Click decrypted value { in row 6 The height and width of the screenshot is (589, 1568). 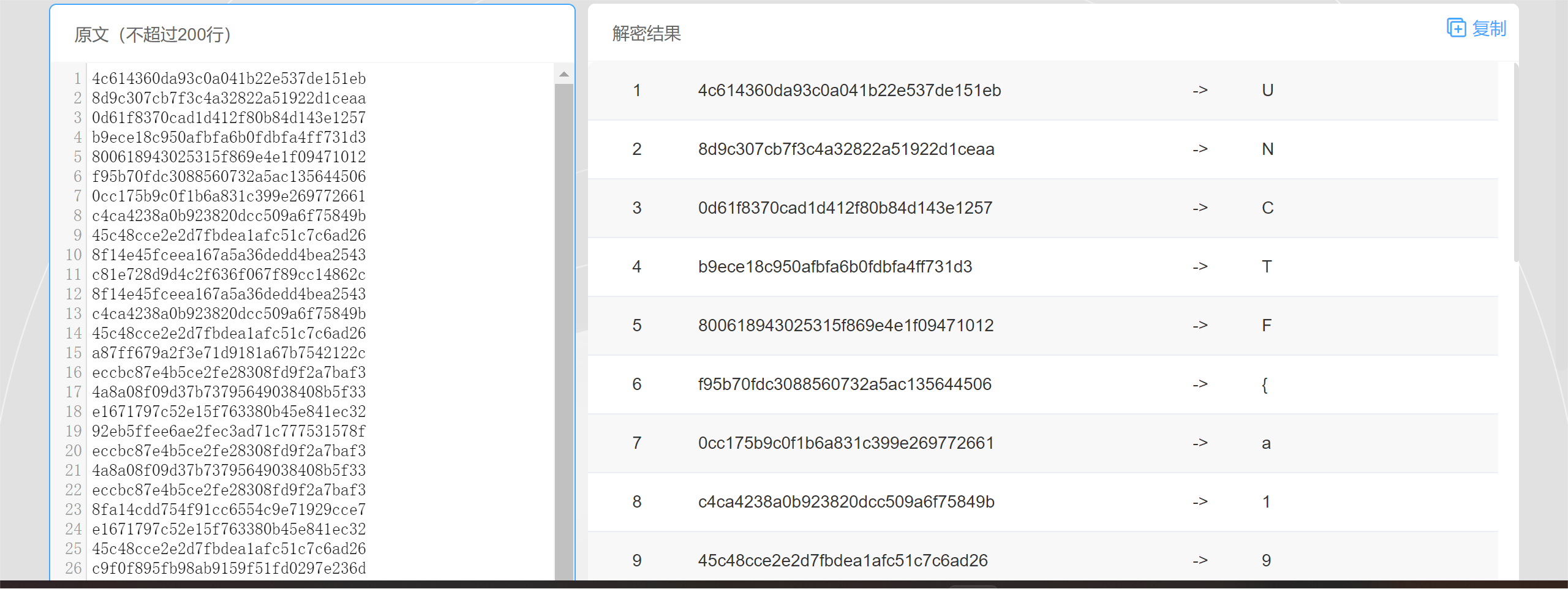1265,385
